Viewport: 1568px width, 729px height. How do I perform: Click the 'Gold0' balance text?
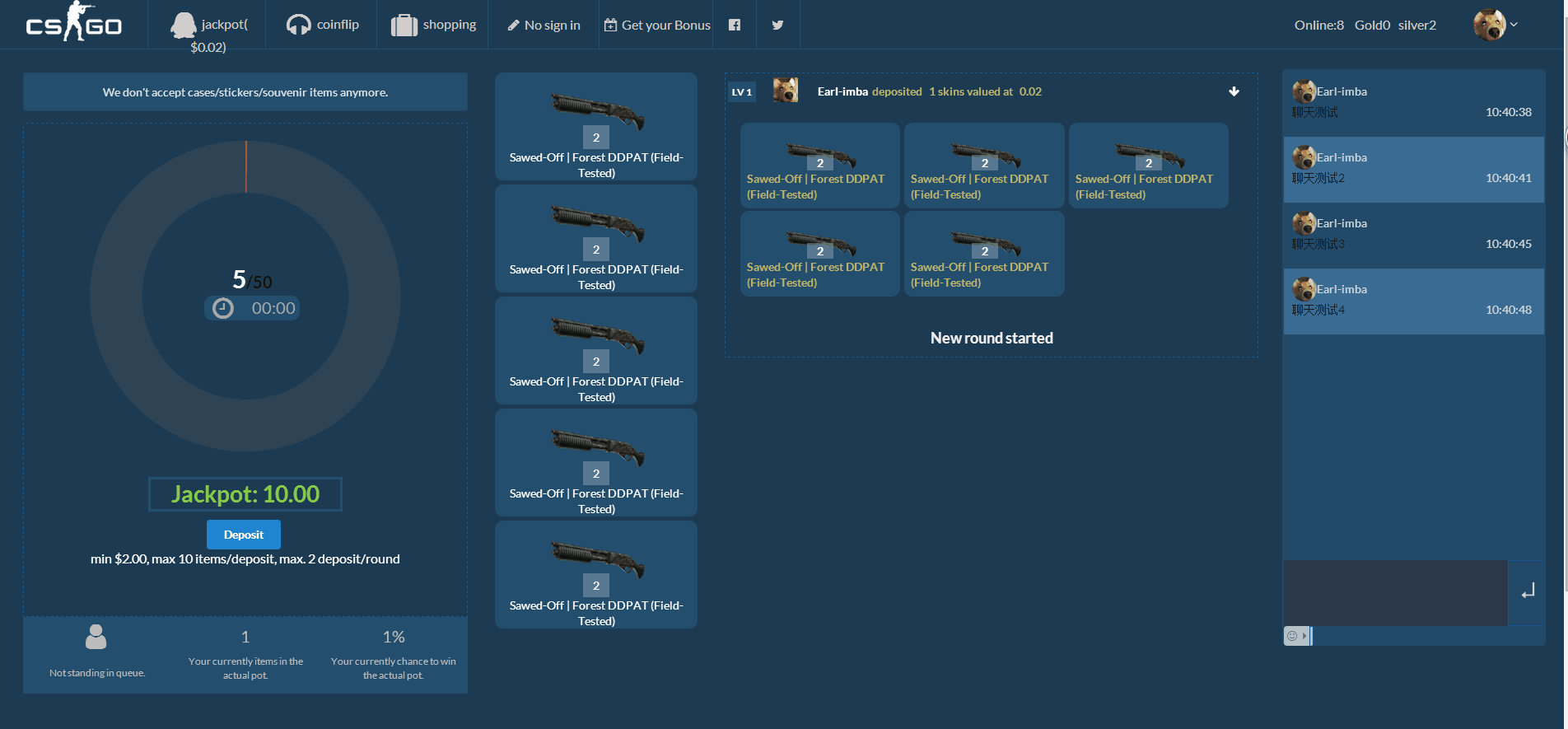click(x=1372, y=26)
